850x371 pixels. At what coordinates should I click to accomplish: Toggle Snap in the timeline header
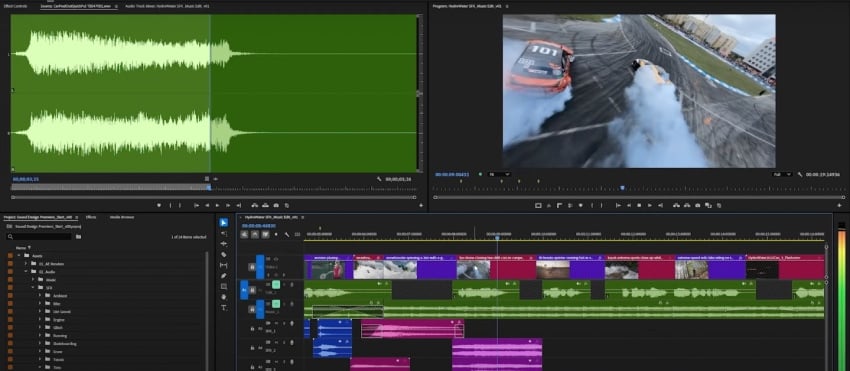(x=255, y=234)
